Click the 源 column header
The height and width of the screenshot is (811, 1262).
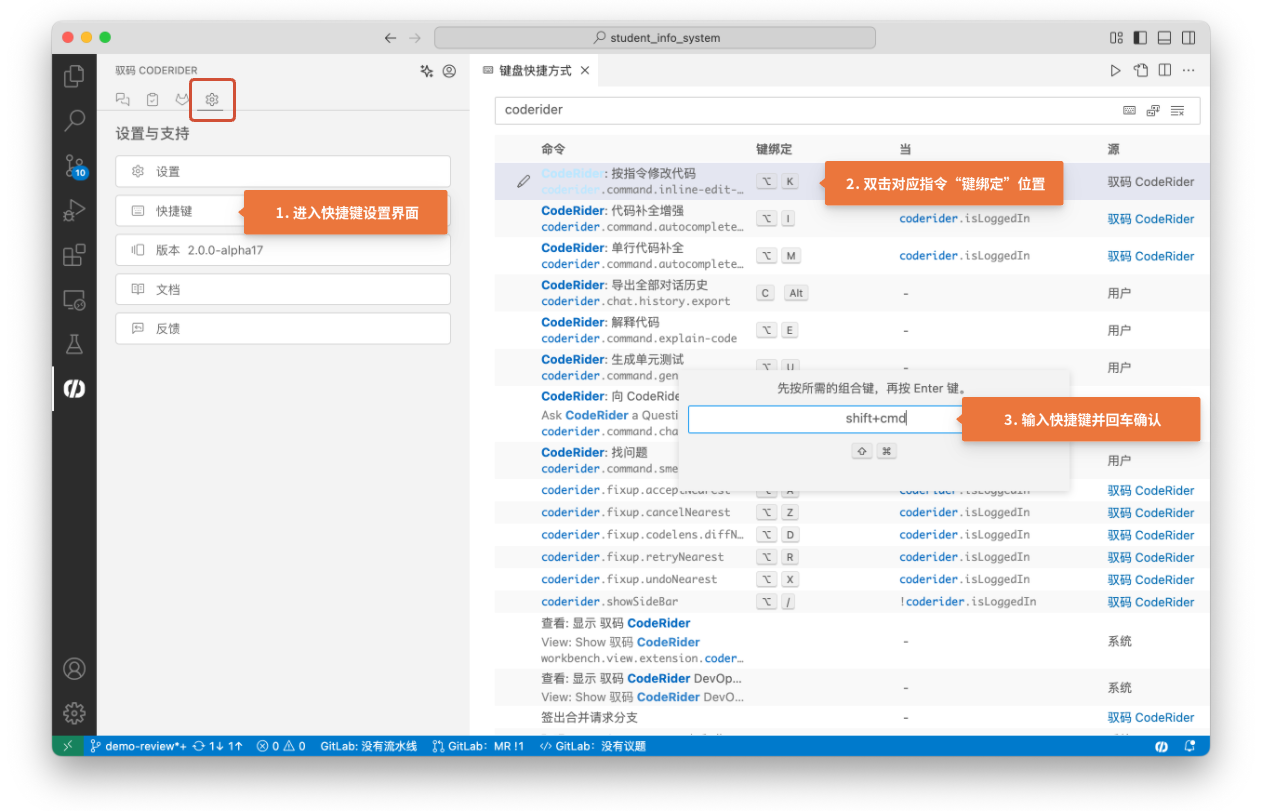tap(1113, 149)
